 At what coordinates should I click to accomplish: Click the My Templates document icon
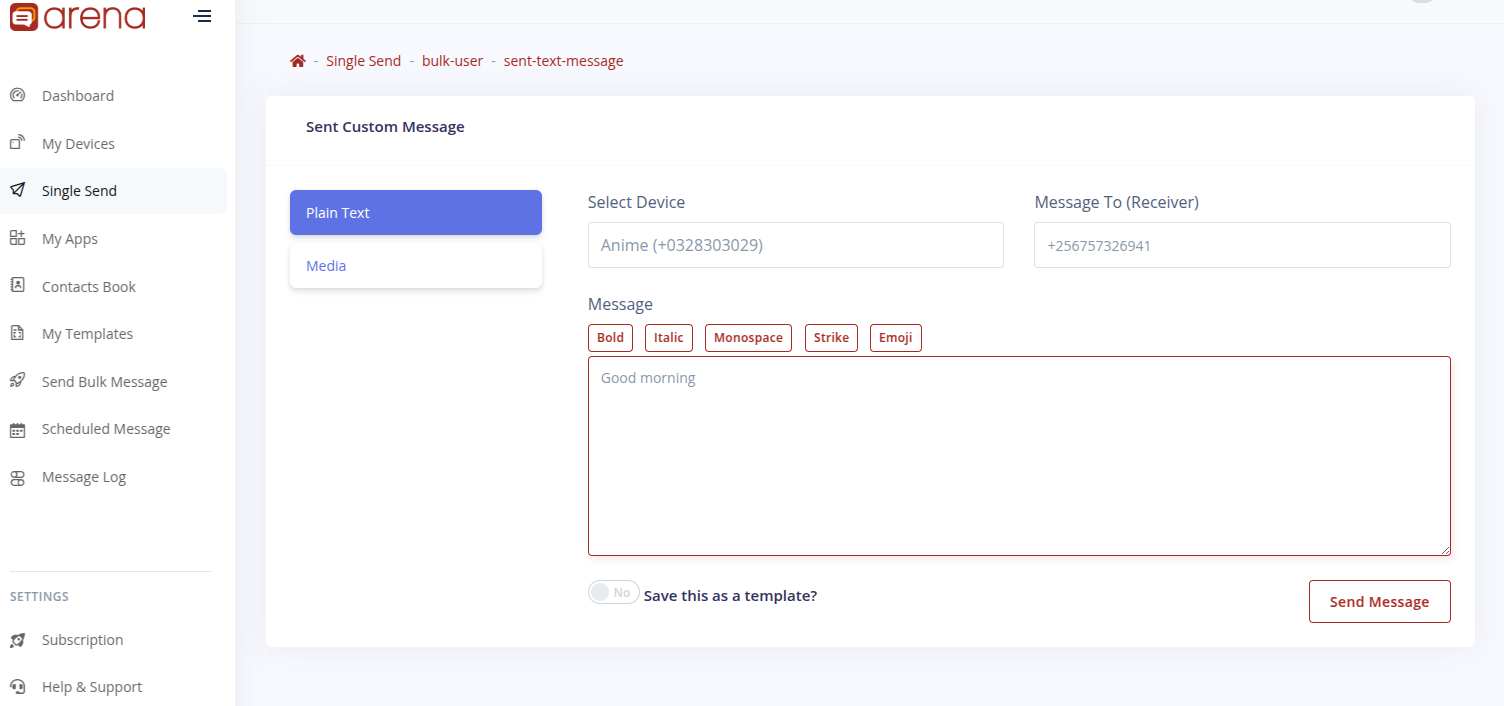tap(17, 333)
